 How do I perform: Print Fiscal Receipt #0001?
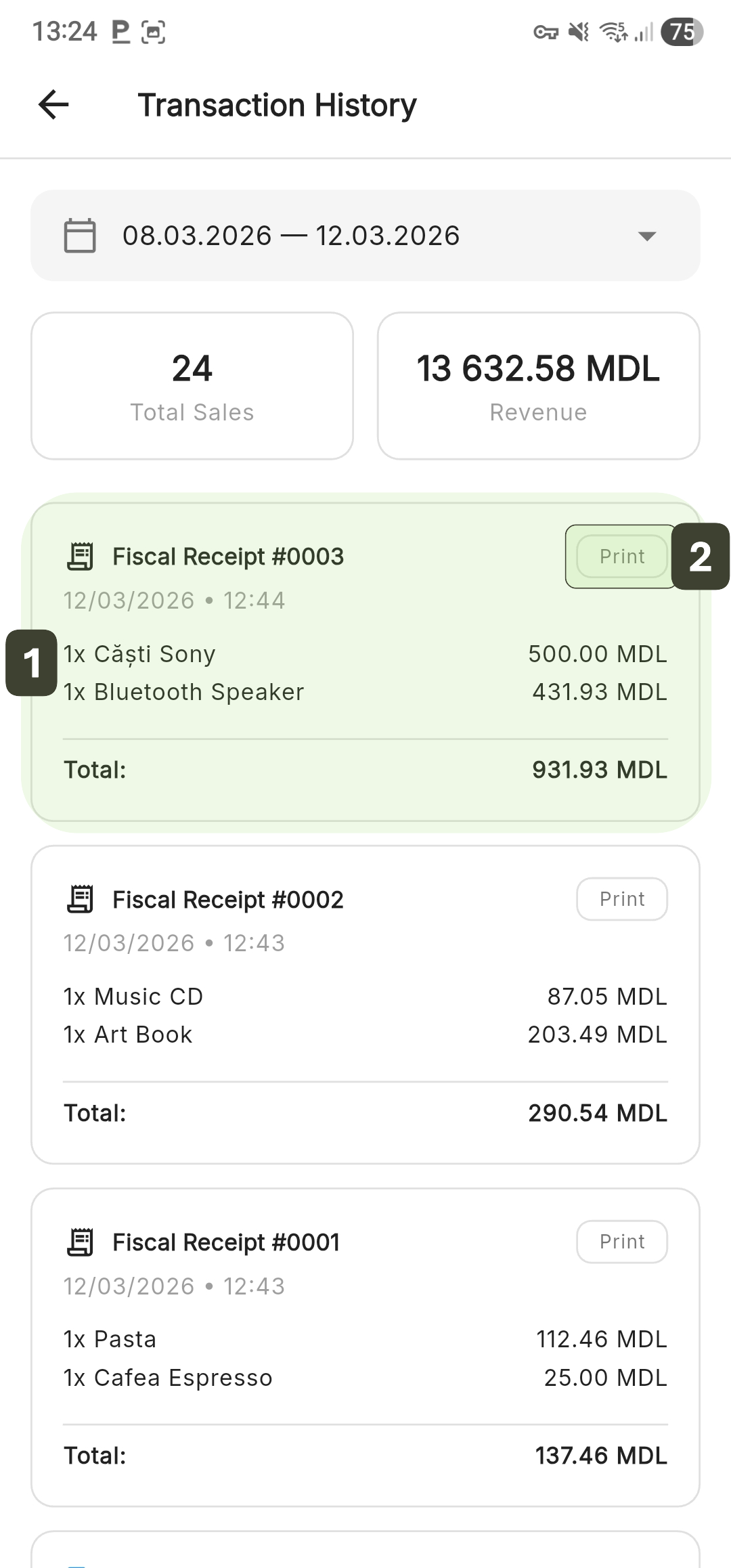click(622, 1242)
